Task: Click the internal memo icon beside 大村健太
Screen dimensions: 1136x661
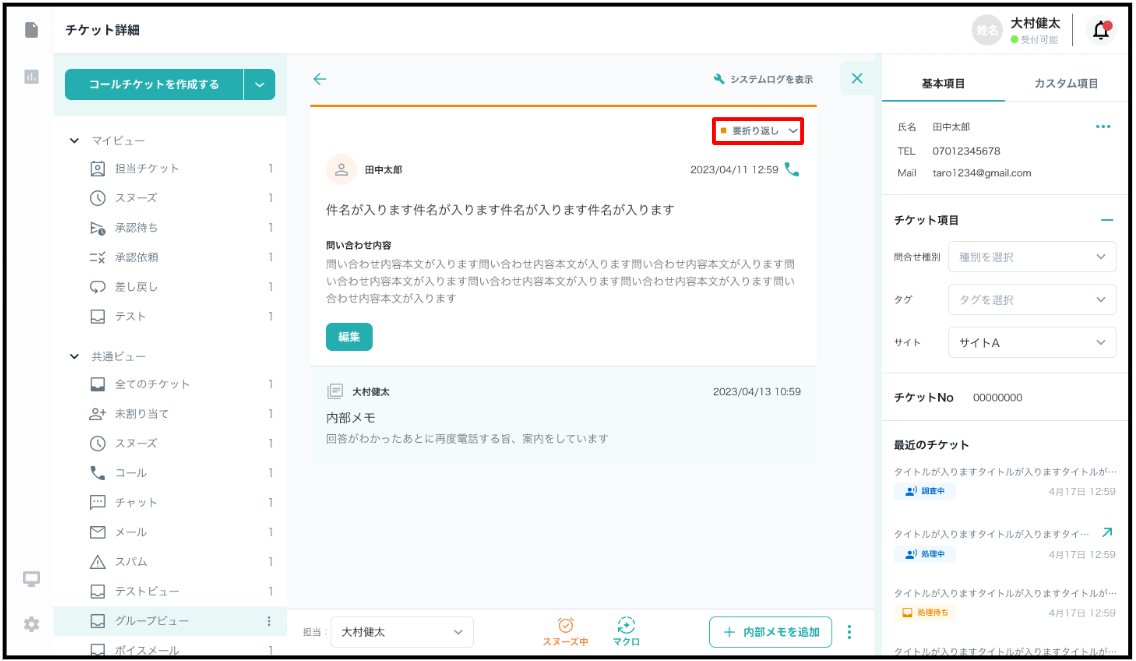Action: pos(335,391)
